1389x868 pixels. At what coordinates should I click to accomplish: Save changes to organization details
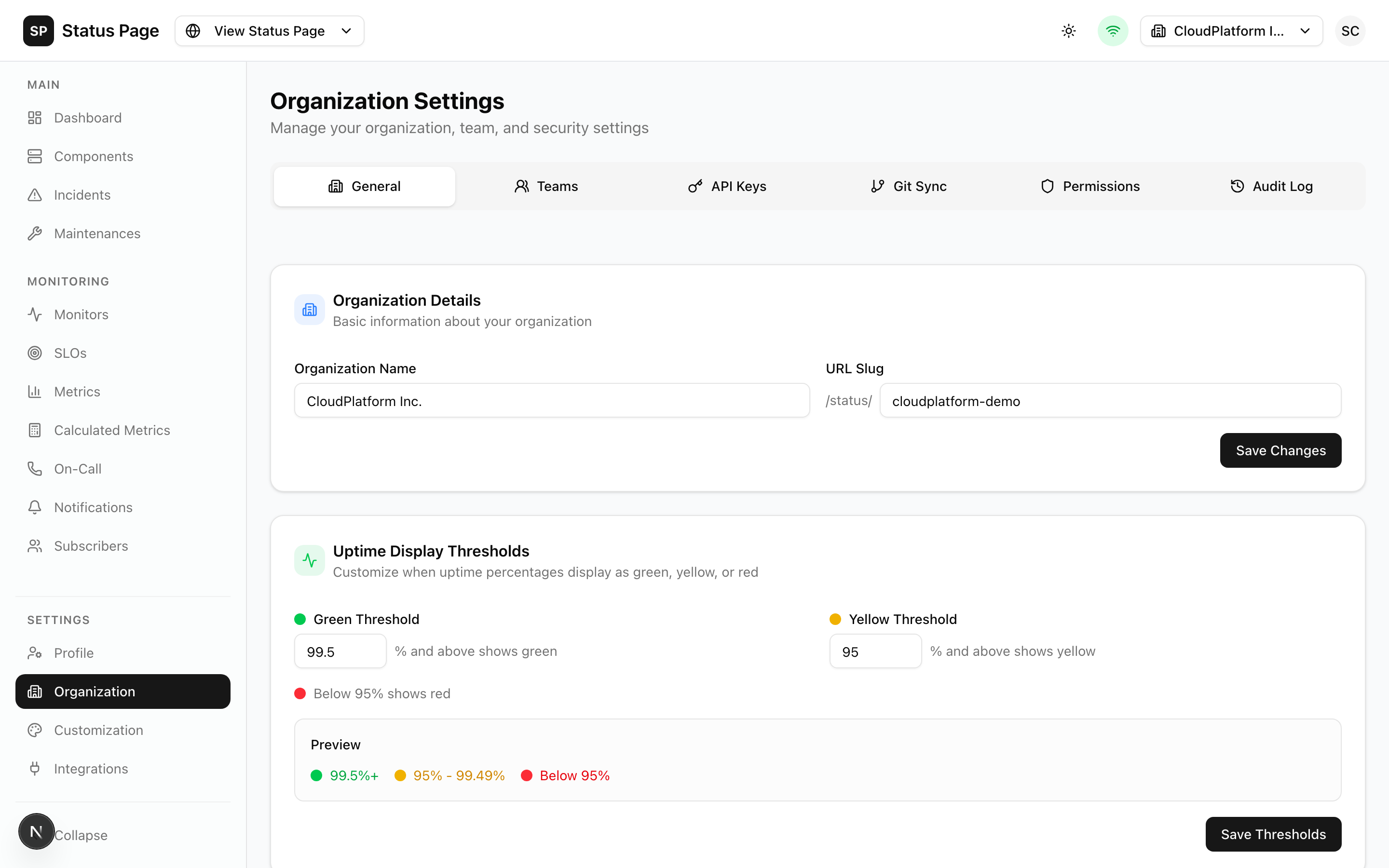pos(1280,450)
